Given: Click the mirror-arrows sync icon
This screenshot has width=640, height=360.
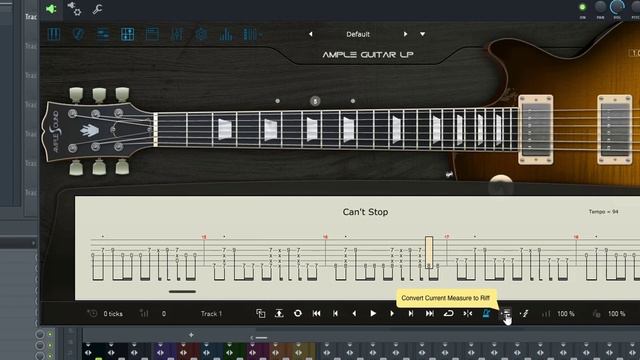Looking at the screenshot, I should [468, 313].
